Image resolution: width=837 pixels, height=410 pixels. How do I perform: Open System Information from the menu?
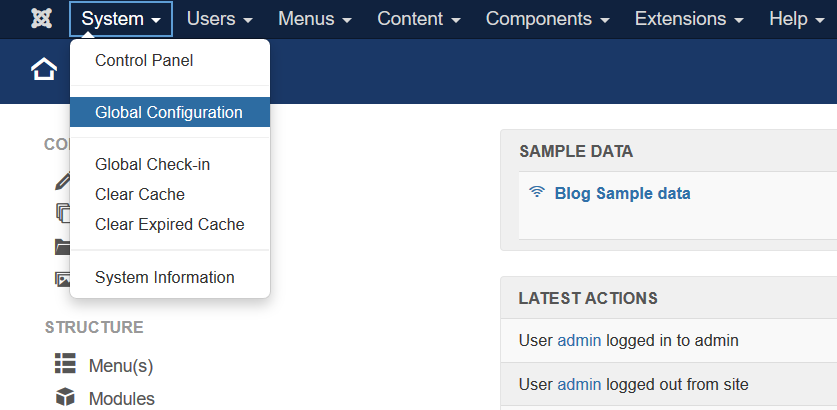pos(164,278)
